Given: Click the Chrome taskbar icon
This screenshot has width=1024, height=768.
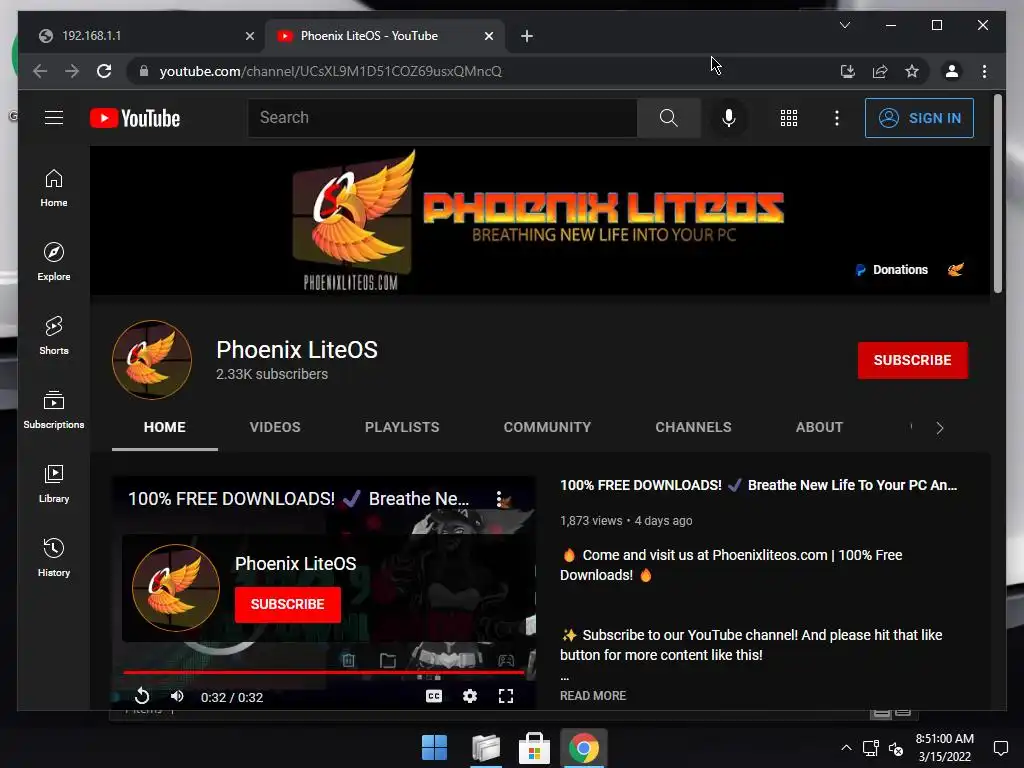Looking at the screenshot, I should point(584,748).
